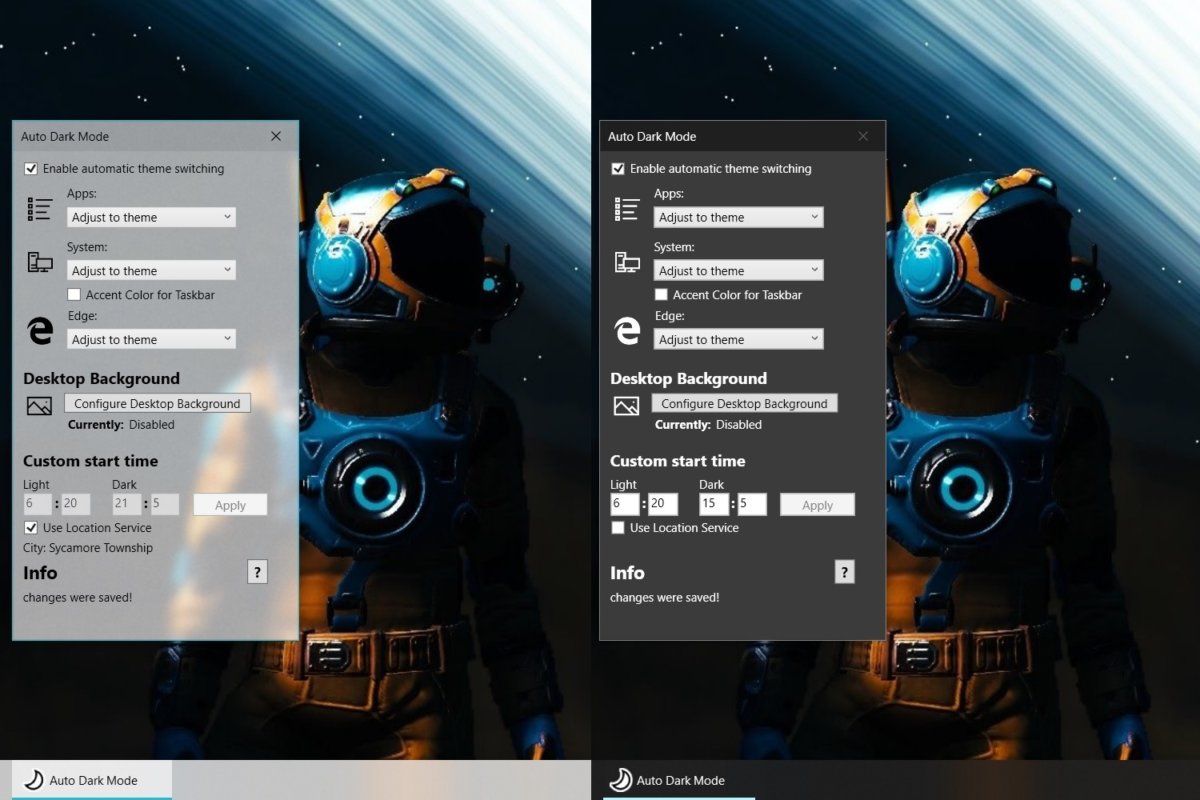Open the Edge dropdown in the dark window
Image resolution: width=1200 pixels, height=800 pixels.
(x=738, y=340)
